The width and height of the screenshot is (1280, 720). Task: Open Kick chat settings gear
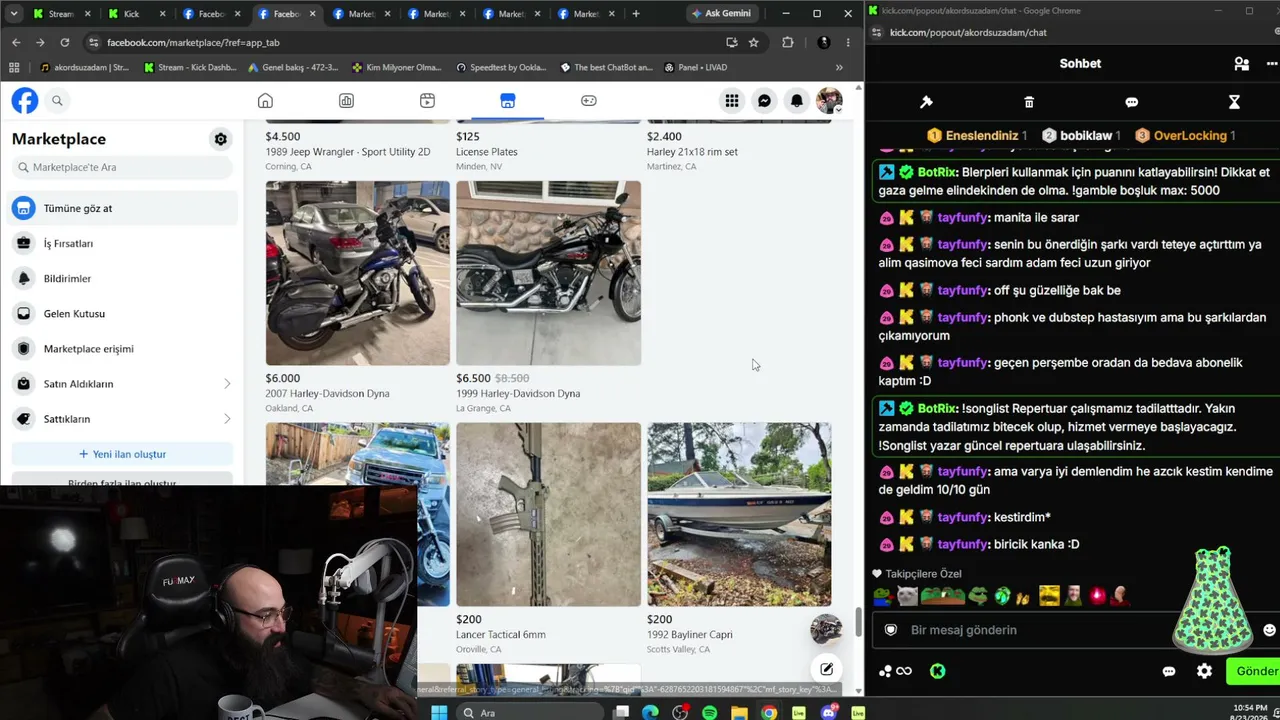(x=1204, y=671)
